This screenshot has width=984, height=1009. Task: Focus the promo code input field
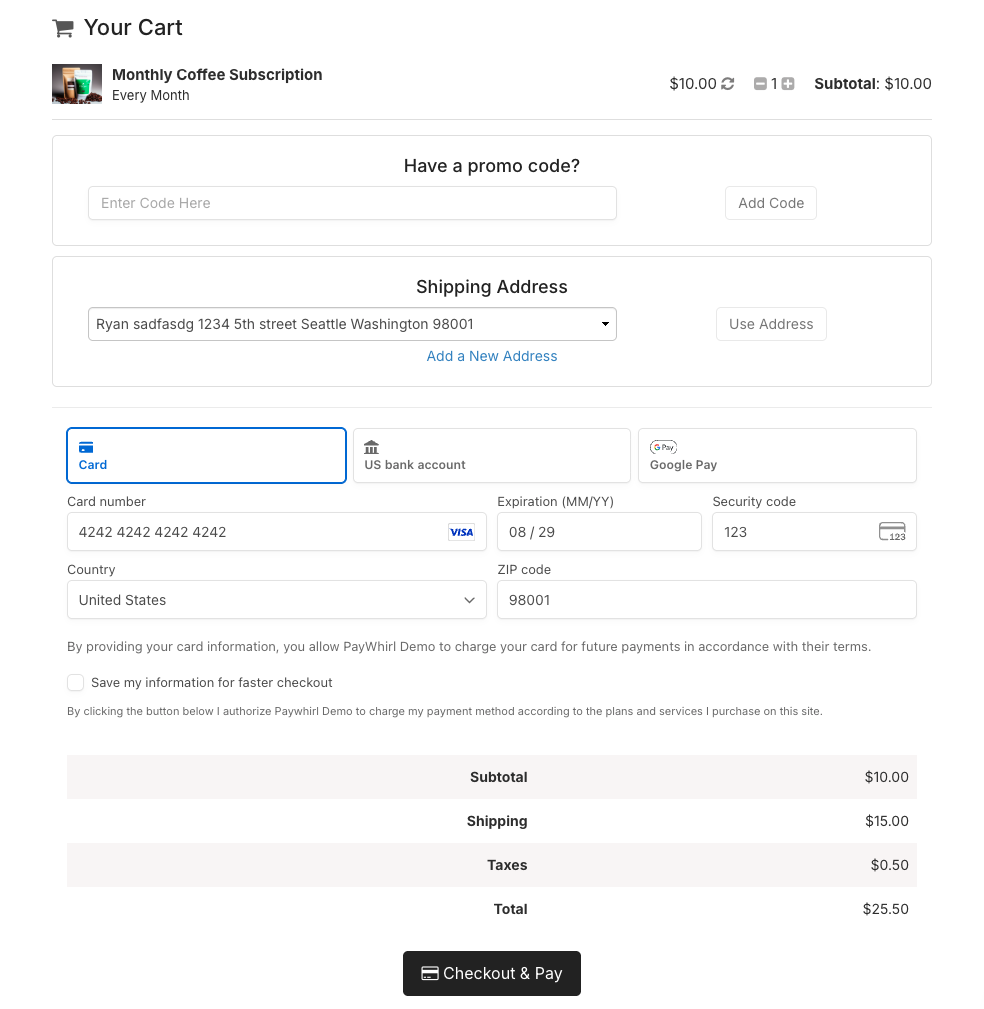tap(352, 203)
